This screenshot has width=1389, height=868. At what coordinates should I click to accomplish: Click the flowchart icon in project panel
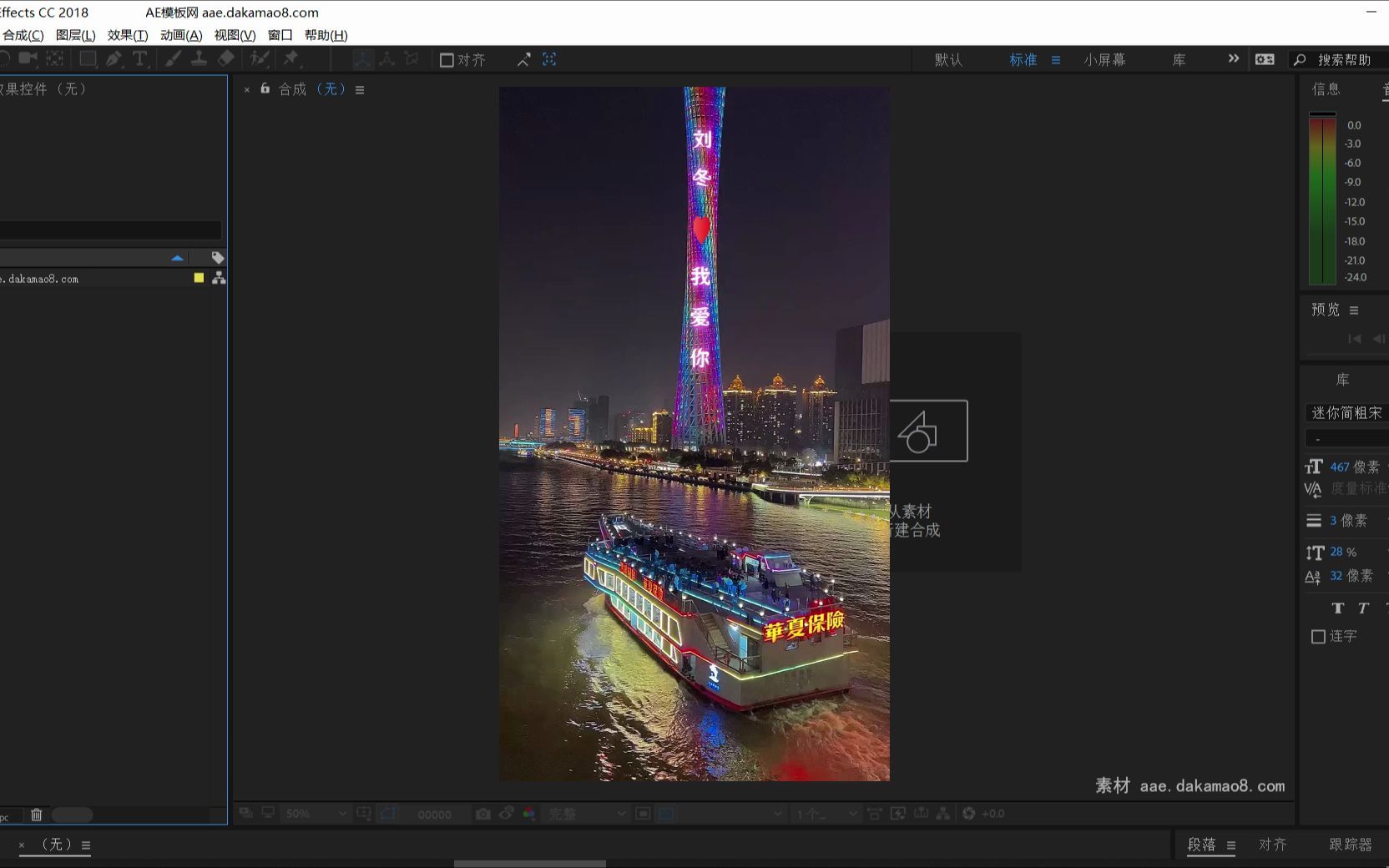(x=219, y=278)
